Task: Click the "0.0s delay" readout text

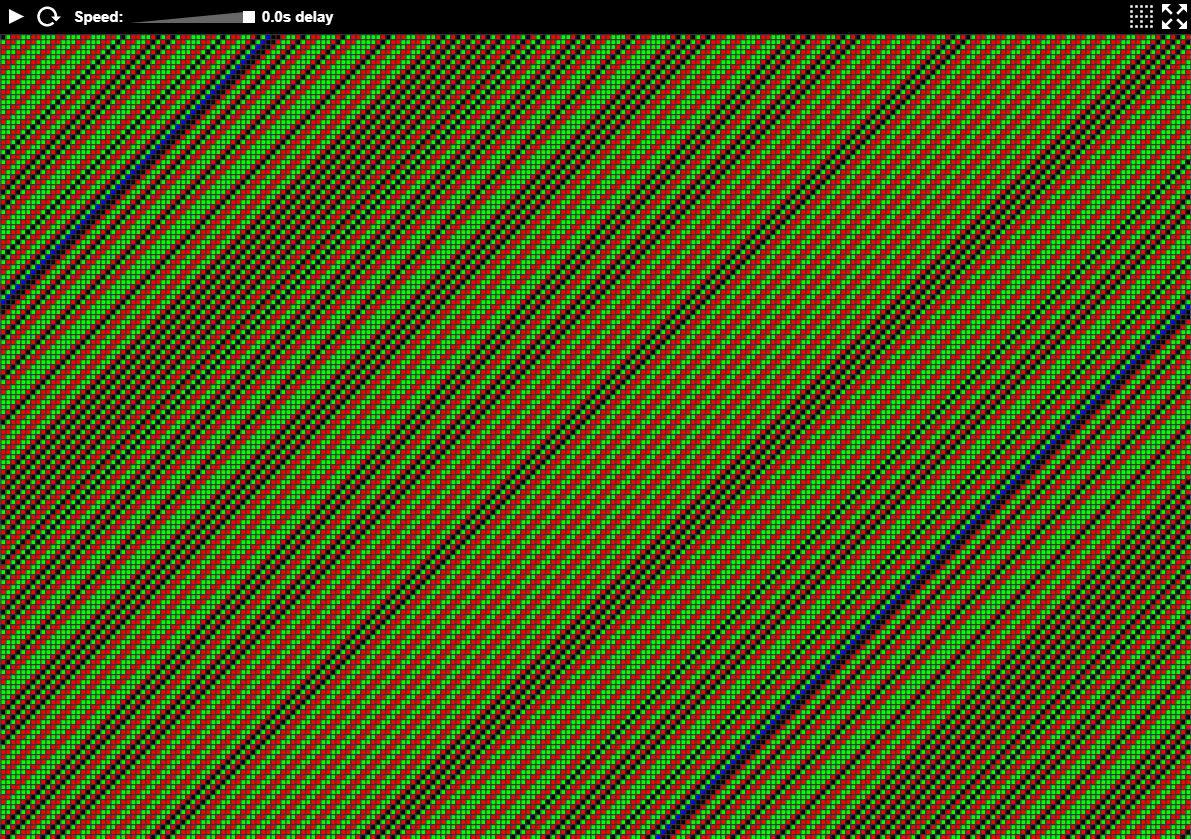Action: (x=297, y=17)
